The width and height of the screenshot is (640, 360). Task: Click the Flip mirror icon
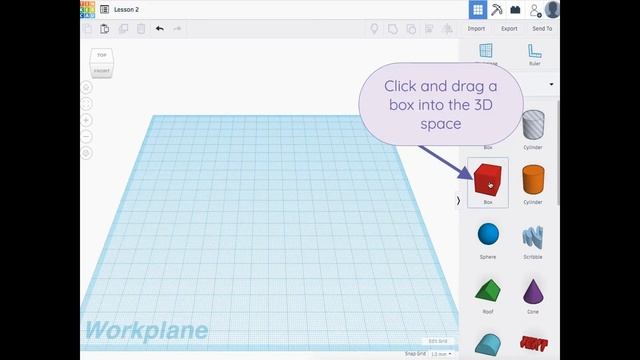tap(447, 29)
